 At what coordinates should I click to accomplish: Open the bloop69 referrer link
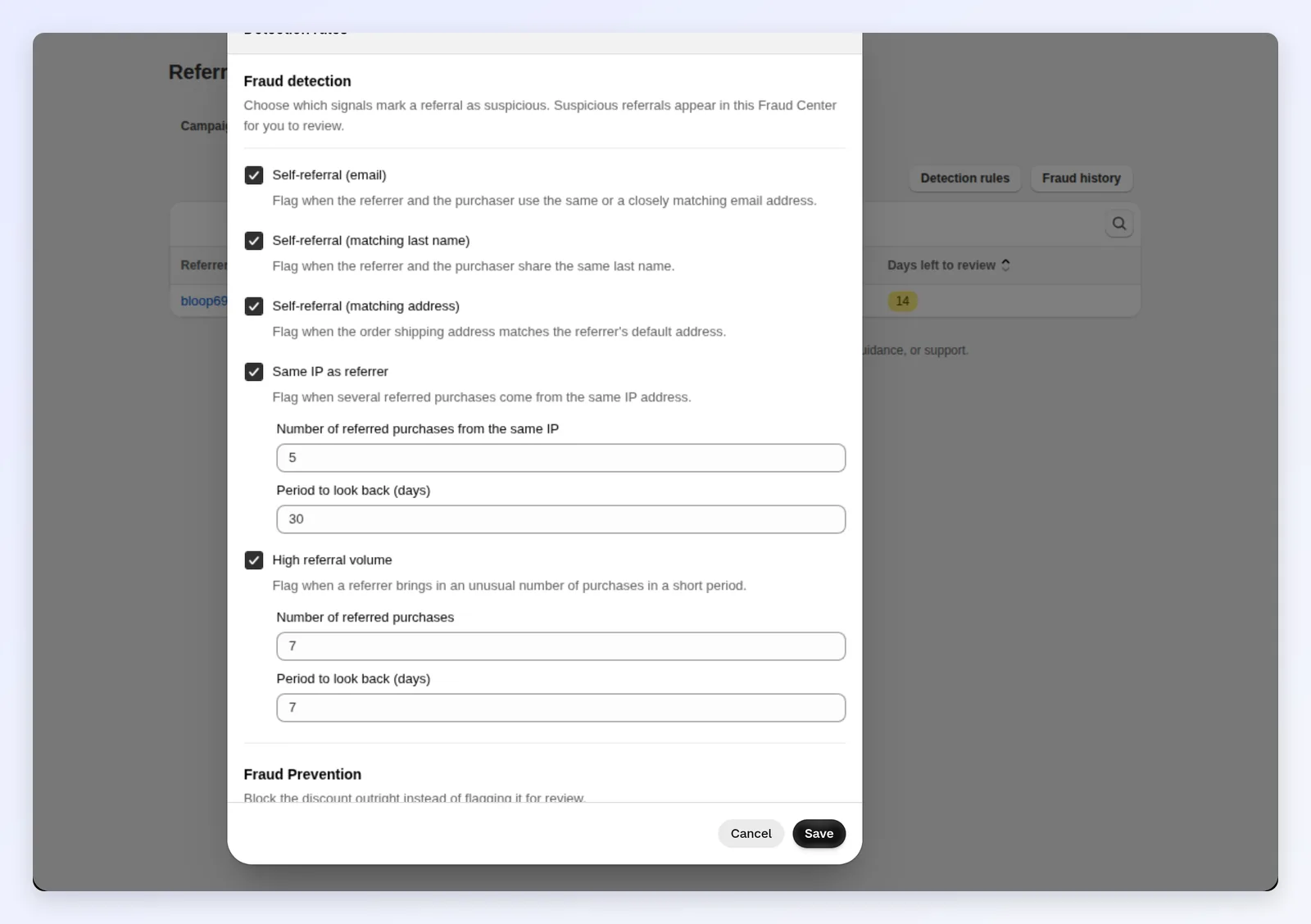point(203,301)
